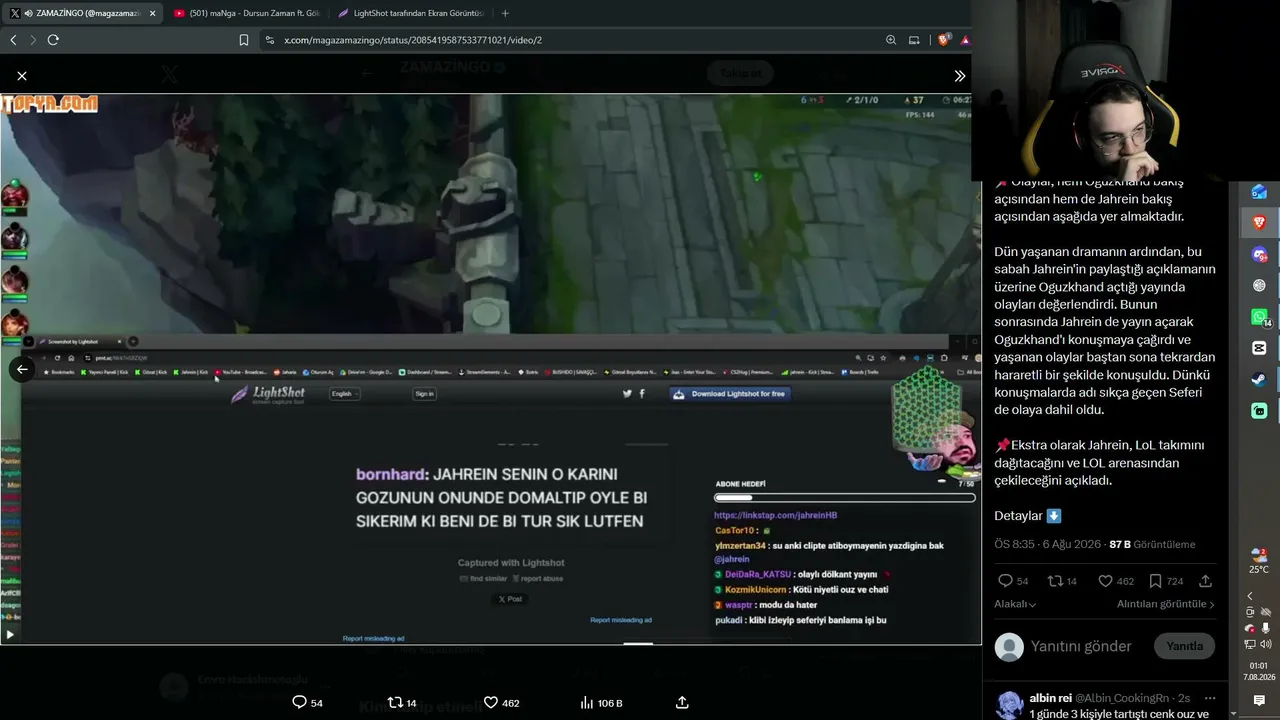Open 'Alıntıları görüntüle' link
The image size is (1280, 720).
[x=1165, y=604]
